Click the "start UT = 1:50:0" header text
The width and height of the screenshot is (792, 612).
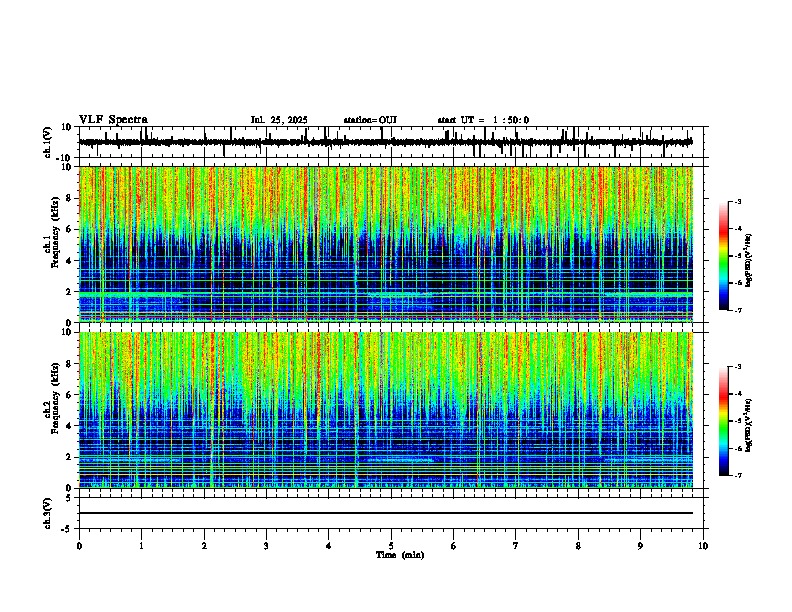(x=483, y=120)
